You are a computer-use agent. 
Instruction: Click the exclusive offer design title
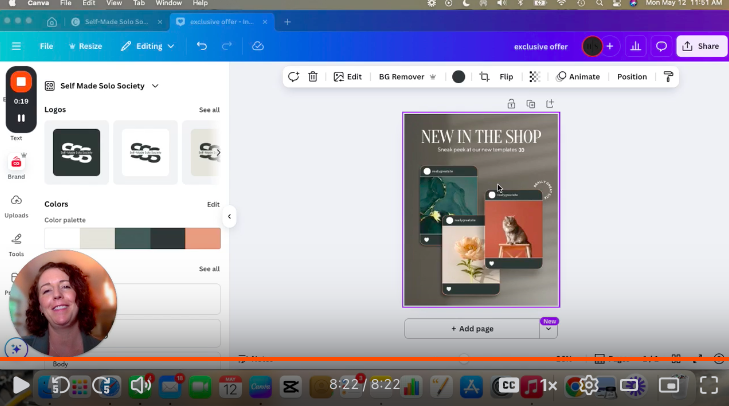click(x=541, y=47)
